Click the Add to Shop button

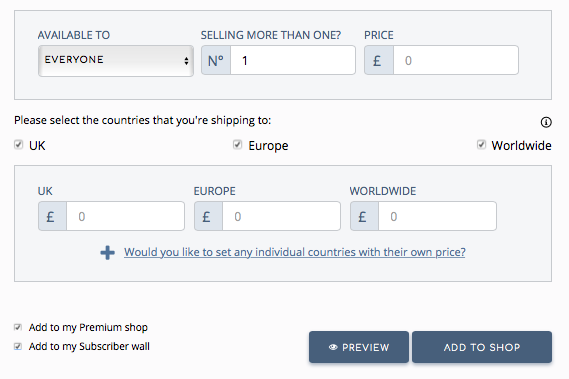[482, 347]
